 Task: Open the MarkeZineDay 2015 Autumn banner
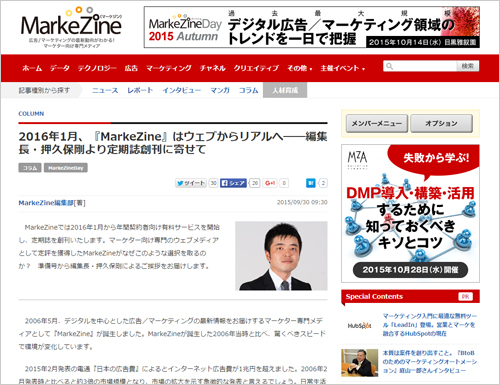312,27
